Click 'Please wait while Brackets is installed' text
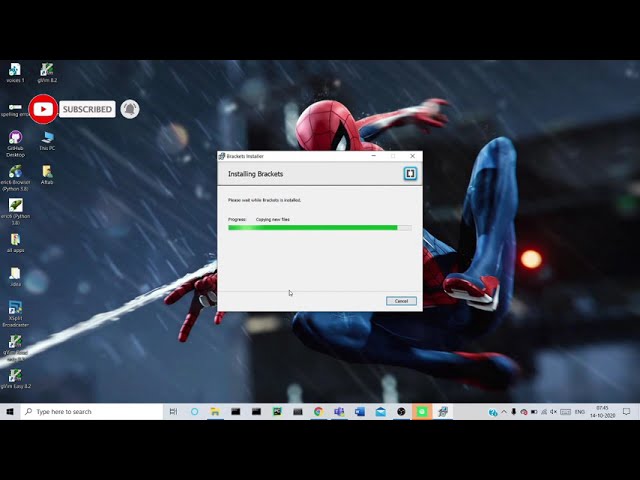 click(264, 200)
